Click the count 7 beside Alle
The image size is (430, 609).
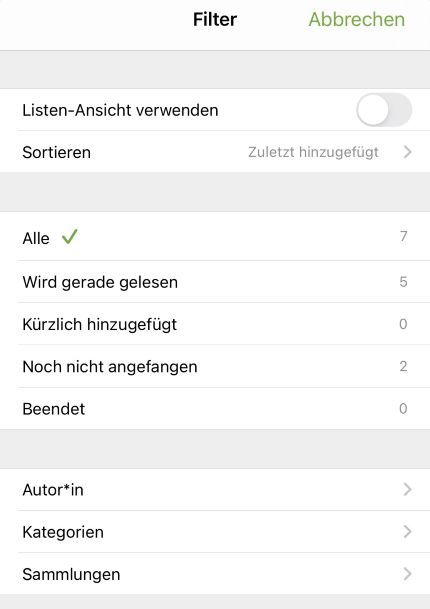coord(404,236)
